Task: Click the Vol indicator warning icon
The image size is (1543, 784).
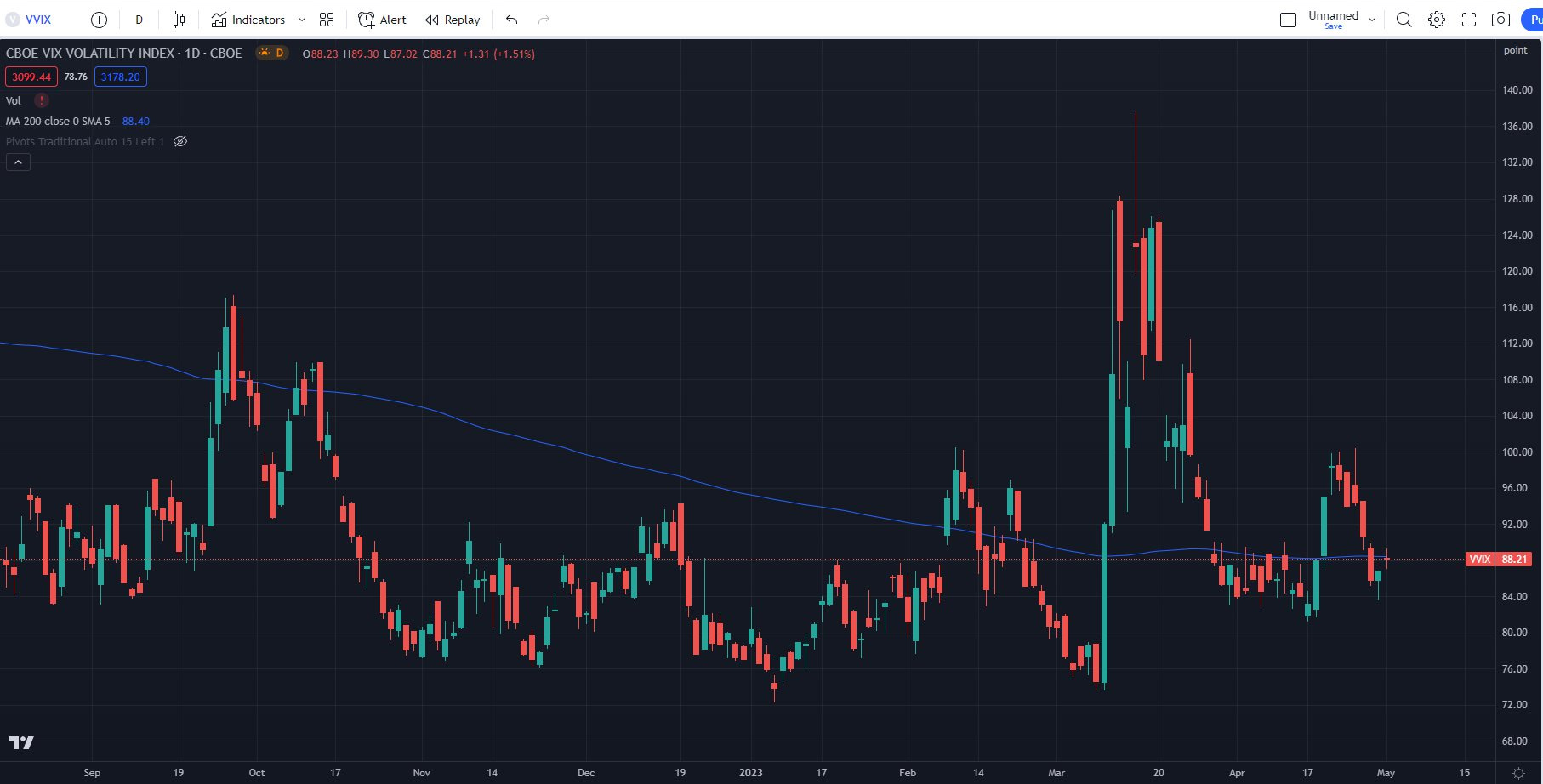Action: pos(41,100)
